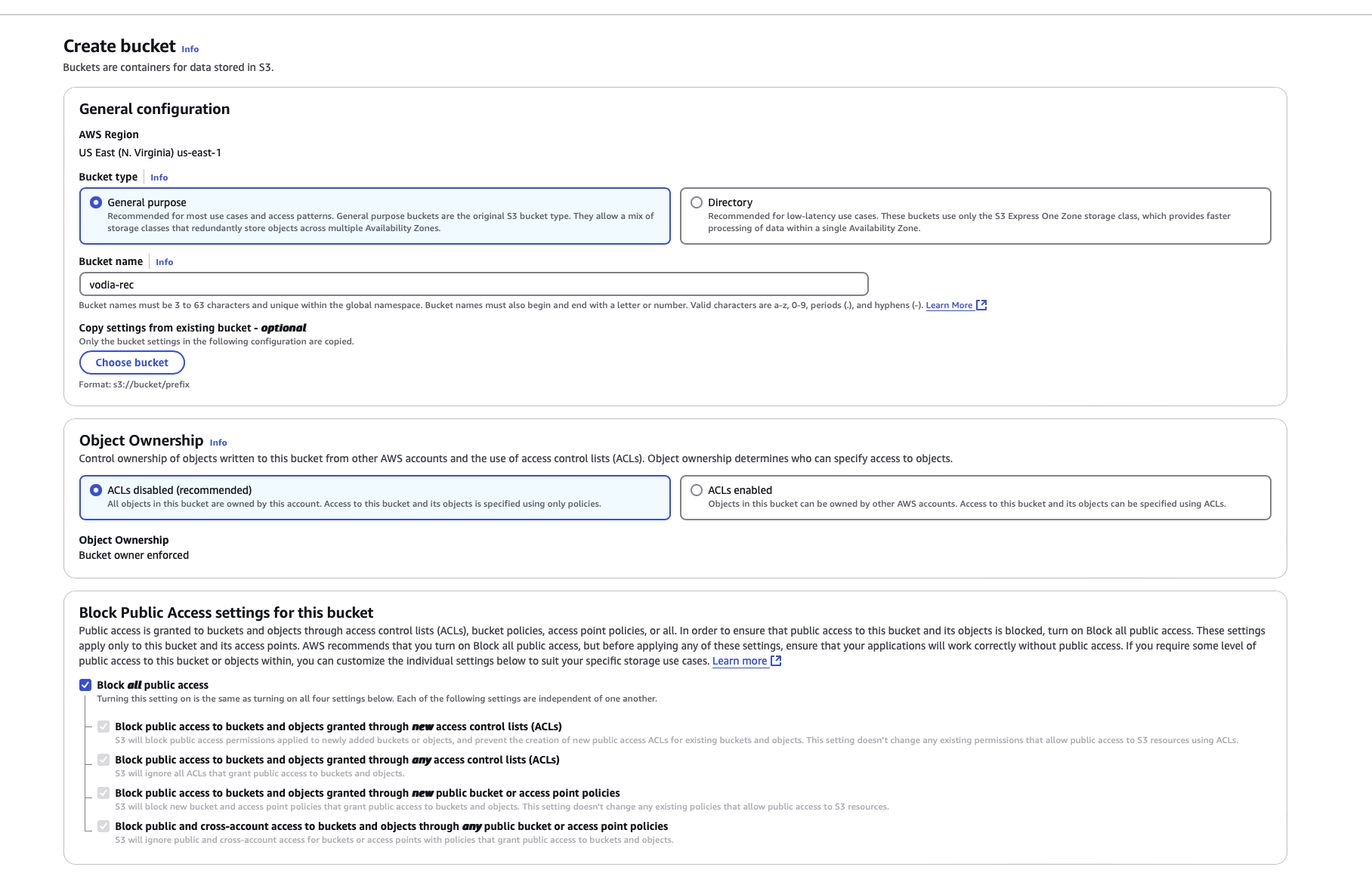The image size is (1372, 873).
Task: Click the Choose bucket button
Action: click(x=132, y=362)
